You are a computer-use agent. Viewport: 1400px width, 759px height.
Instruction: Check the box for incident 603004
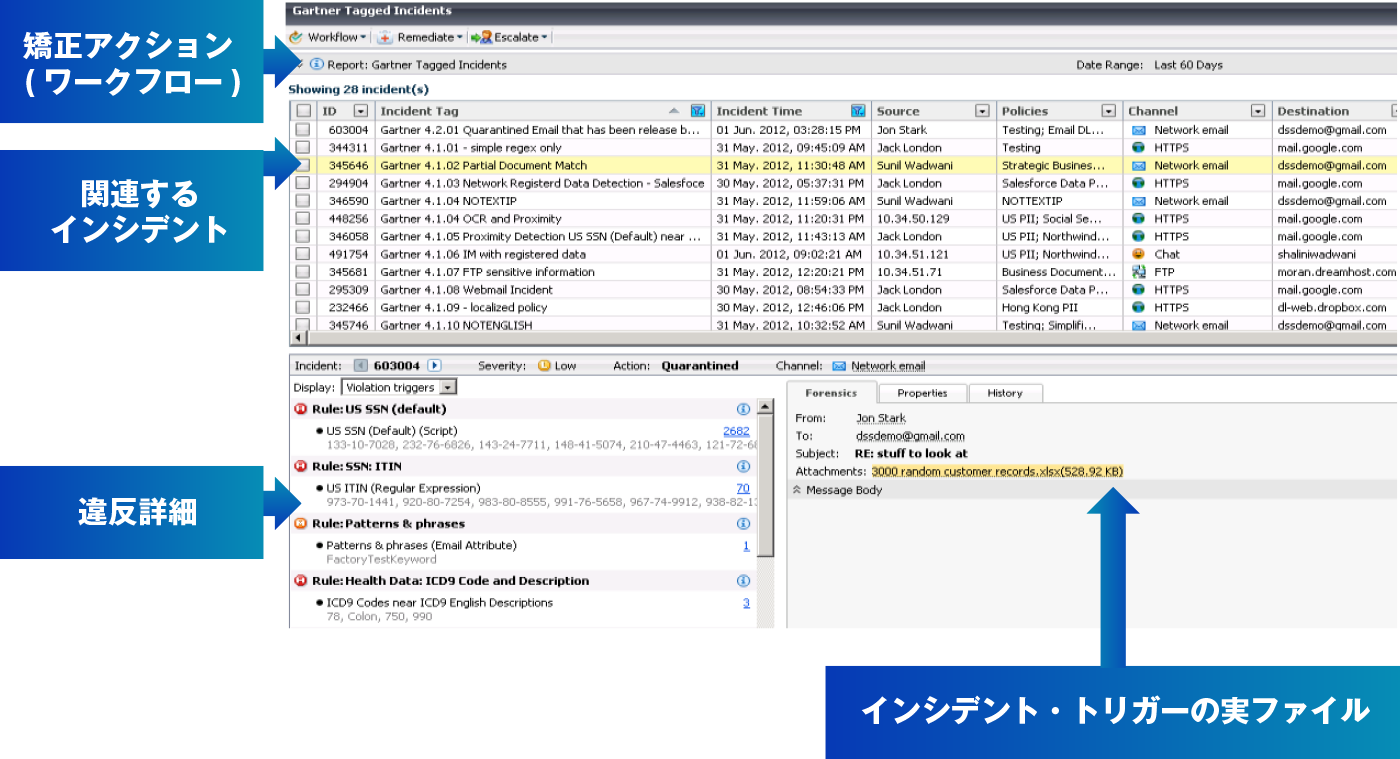pyautogui.click(x=304, y=130)
